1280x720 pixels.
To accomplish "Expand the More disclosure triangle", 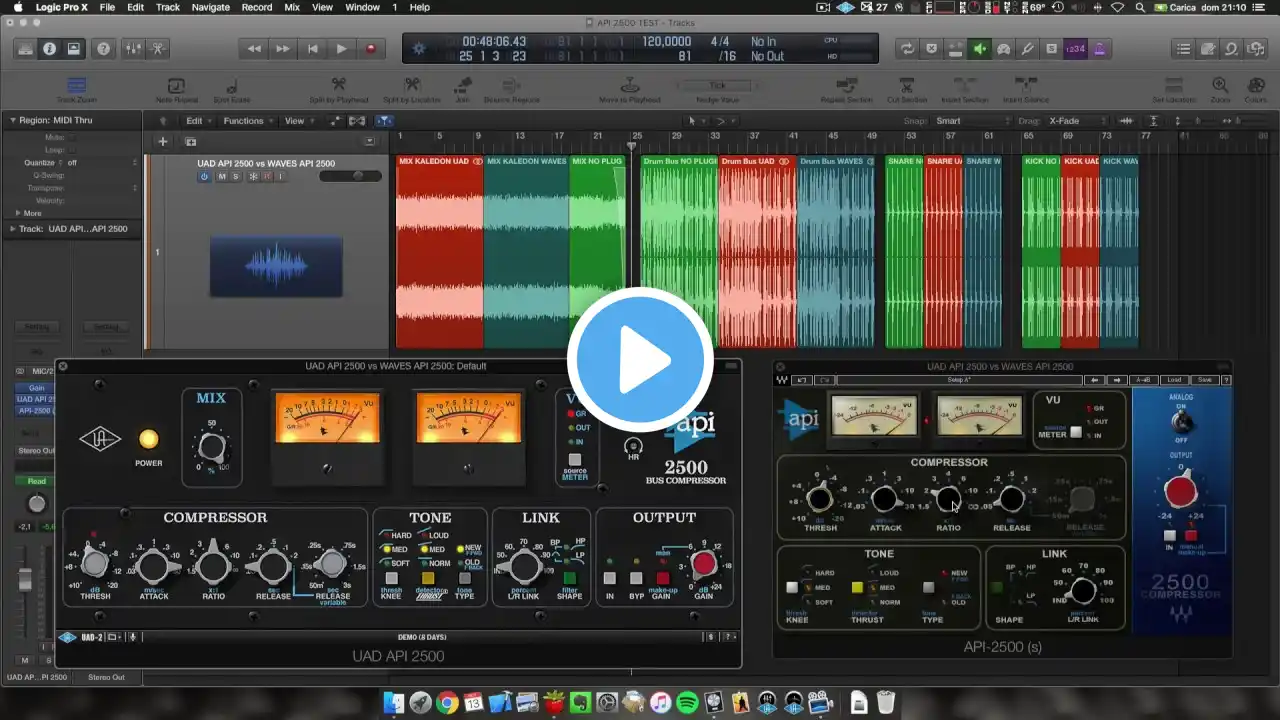I will tap(18, 213).
